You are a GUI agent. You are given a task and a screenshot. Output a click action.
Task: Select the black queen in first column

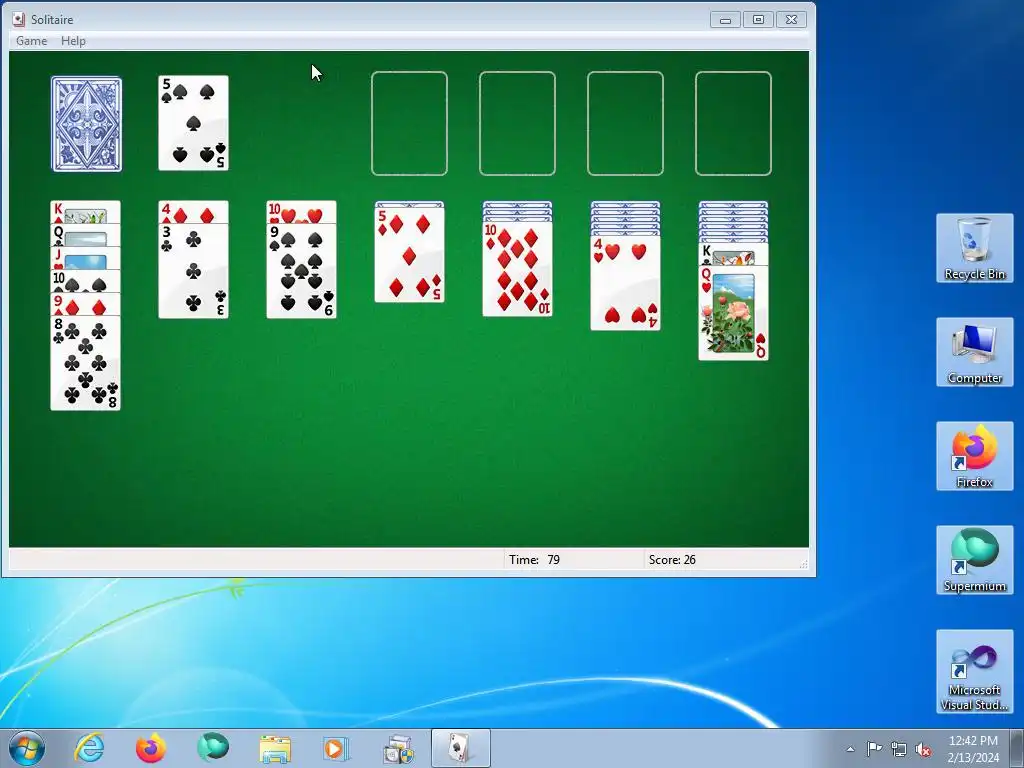click(x=86, y=235)
